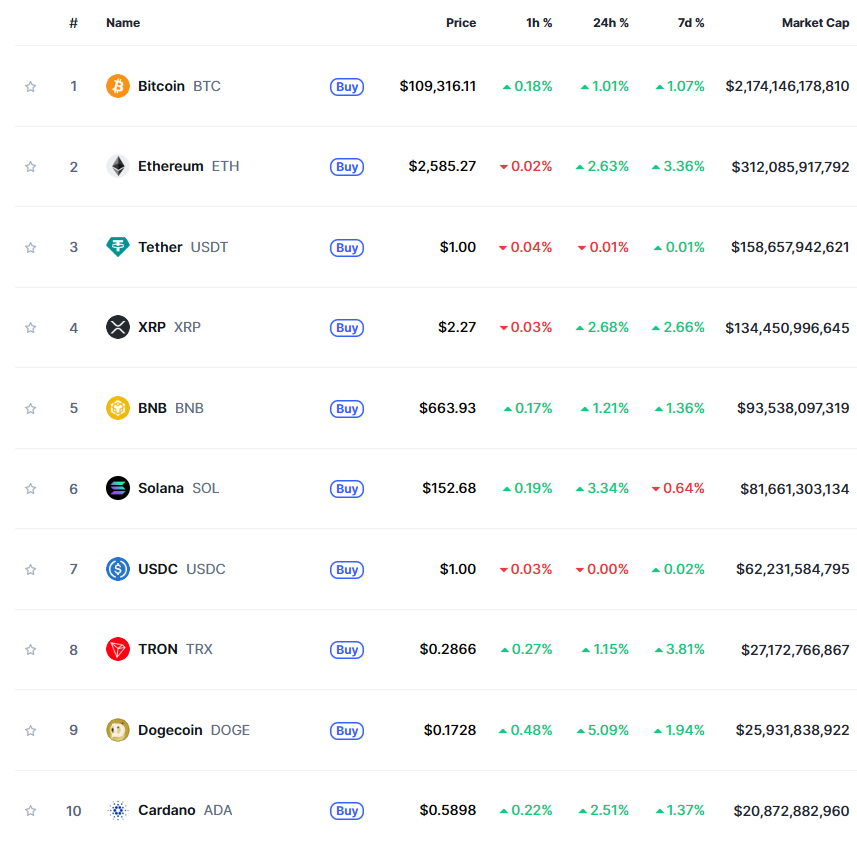Viewport: 857px width, 849px height.
Task: Click the XRP logo icon
Action: click(x=118, y=327)
